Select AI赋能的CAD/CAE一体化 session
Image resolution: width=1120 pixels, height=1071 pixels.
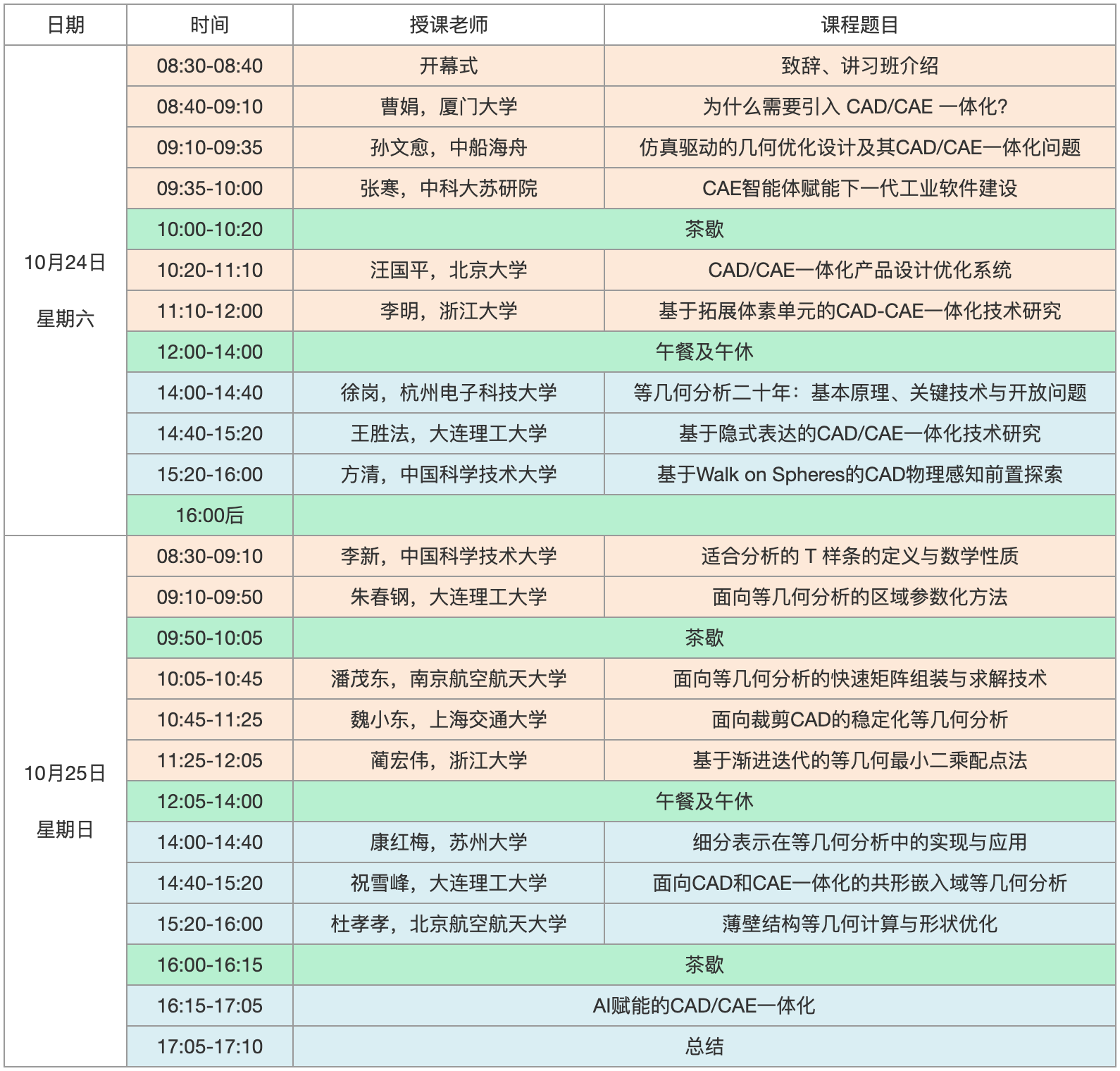[x=704, y=1005]
